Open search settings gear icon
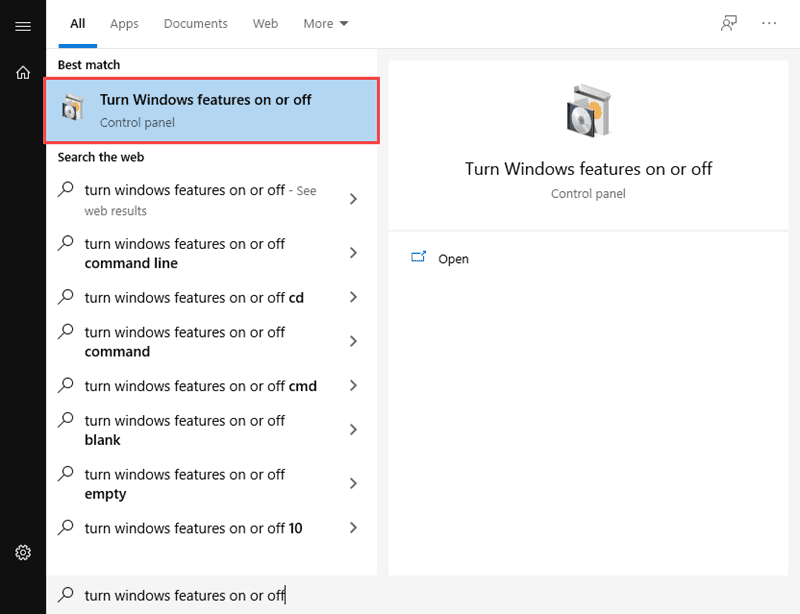 click(x=23, y=552)
